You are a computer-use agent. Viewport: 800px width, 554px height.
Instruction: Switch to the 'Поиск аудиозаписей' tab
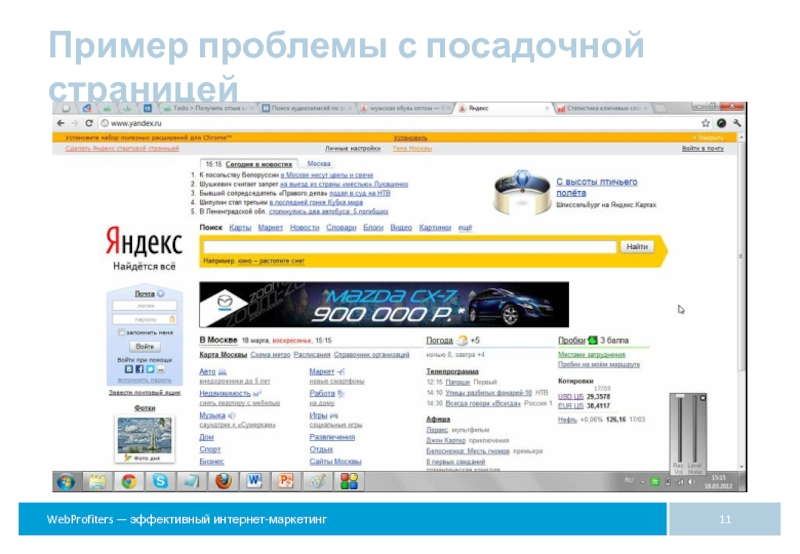coord(308,108)
